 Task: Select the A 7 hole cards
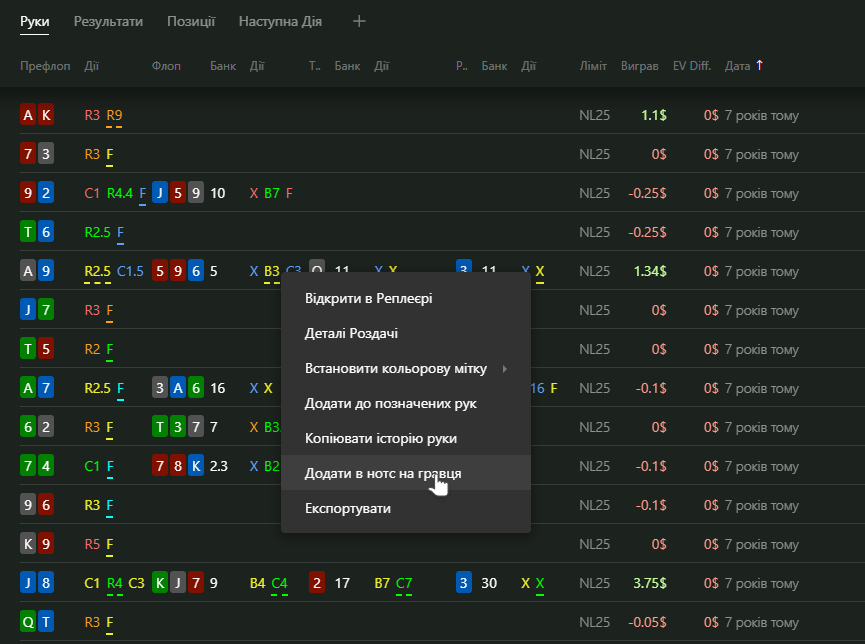click(x=37, y=388)
